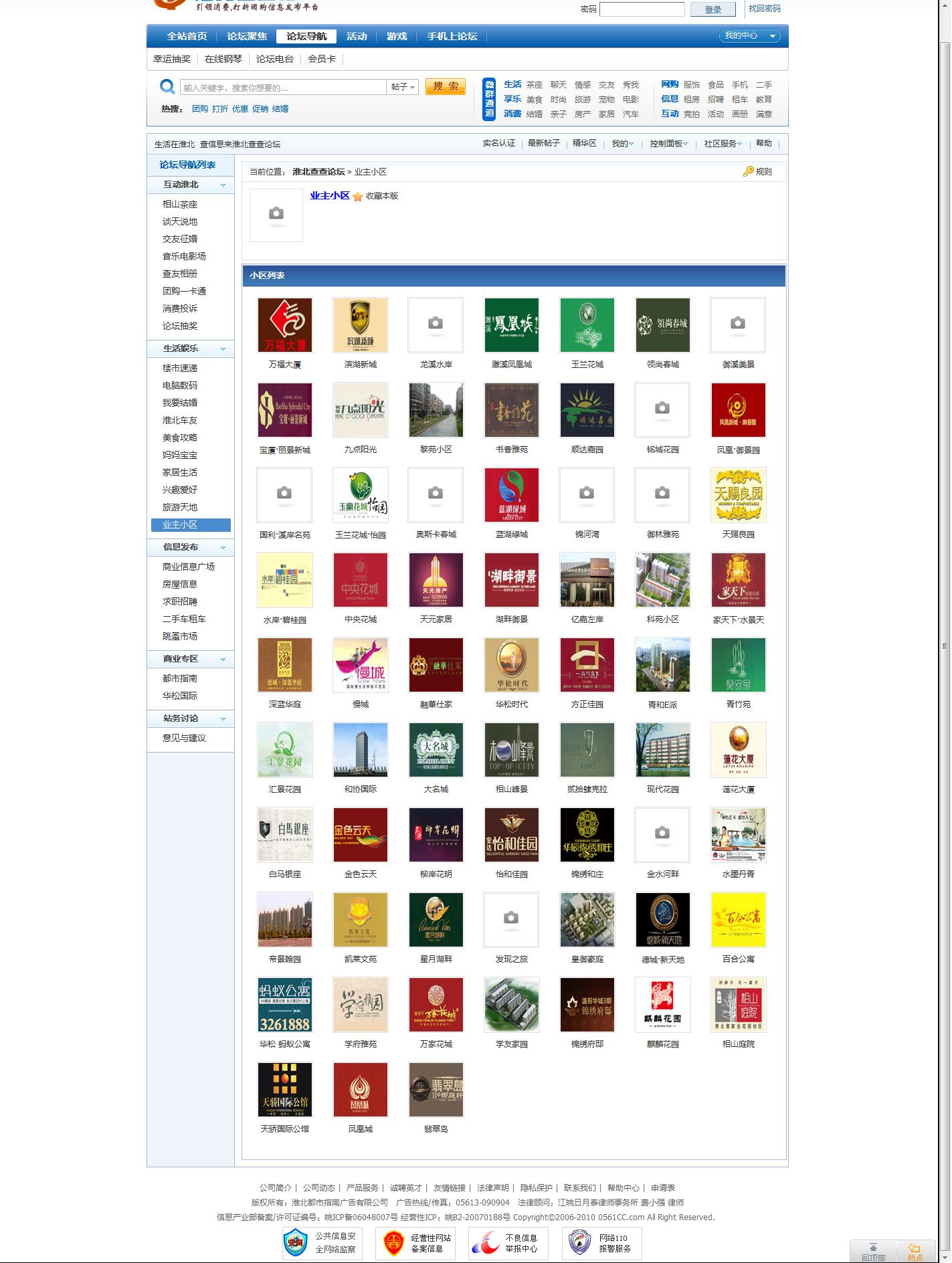Open the 大名城 community logo
The height and width of the screenshot is (1263, 952).
pos(436,750)
